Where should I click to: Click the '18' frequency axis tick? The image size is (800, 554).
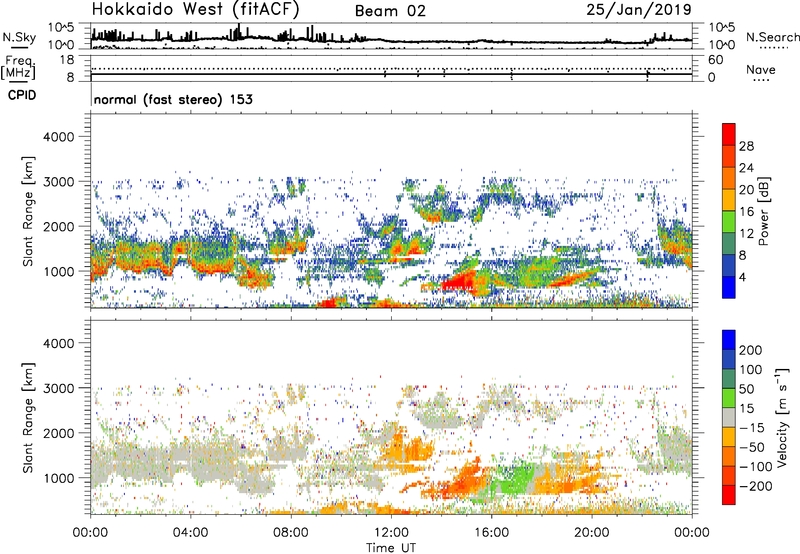67,60
